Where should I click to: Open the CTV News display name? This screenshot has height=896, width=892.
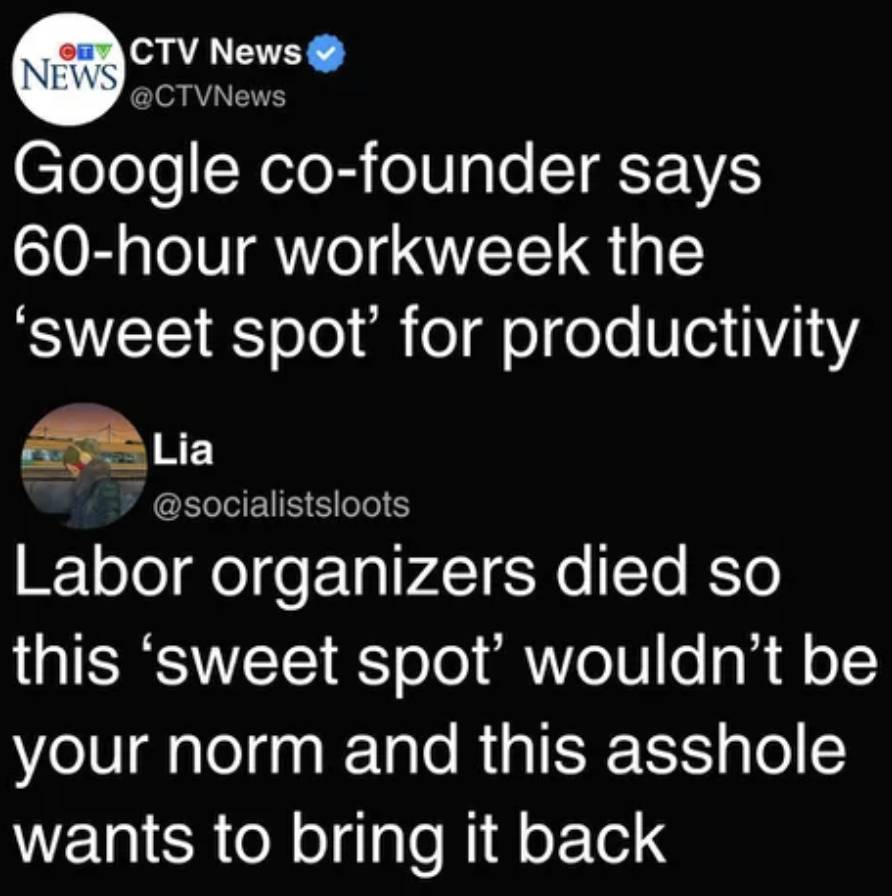click(216, 53)
